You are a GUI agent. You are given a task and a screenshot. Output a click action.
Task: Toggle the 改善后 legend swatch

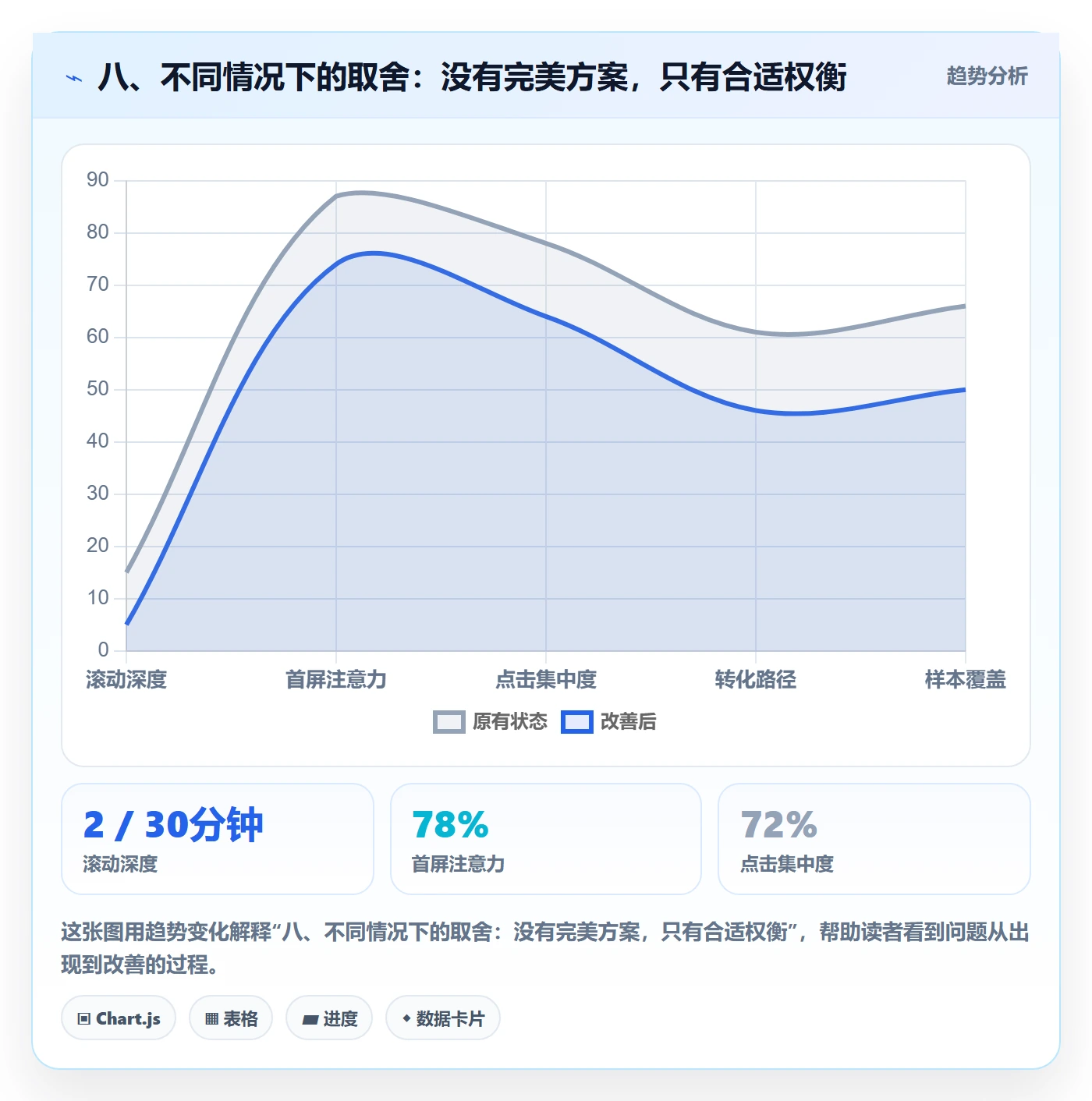pos(577,722)
